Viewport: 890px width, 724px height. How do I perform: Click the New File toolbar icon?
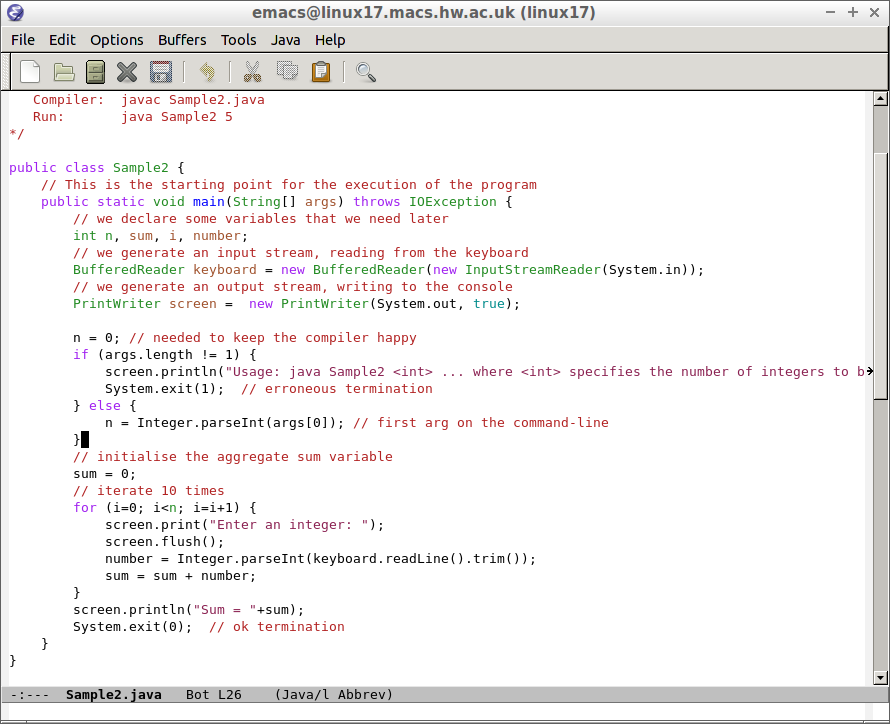point(31,72)
